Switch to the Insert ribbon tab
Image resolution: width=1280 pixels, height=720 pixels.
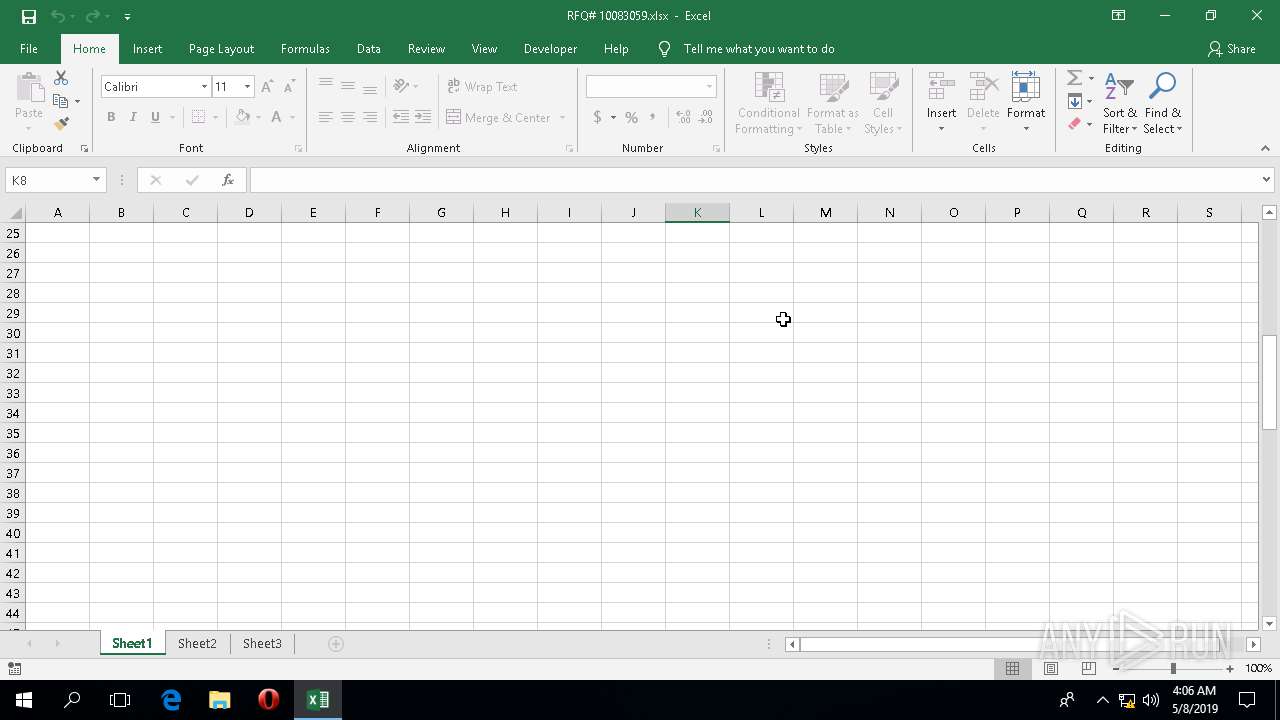(x=147, y=49)
